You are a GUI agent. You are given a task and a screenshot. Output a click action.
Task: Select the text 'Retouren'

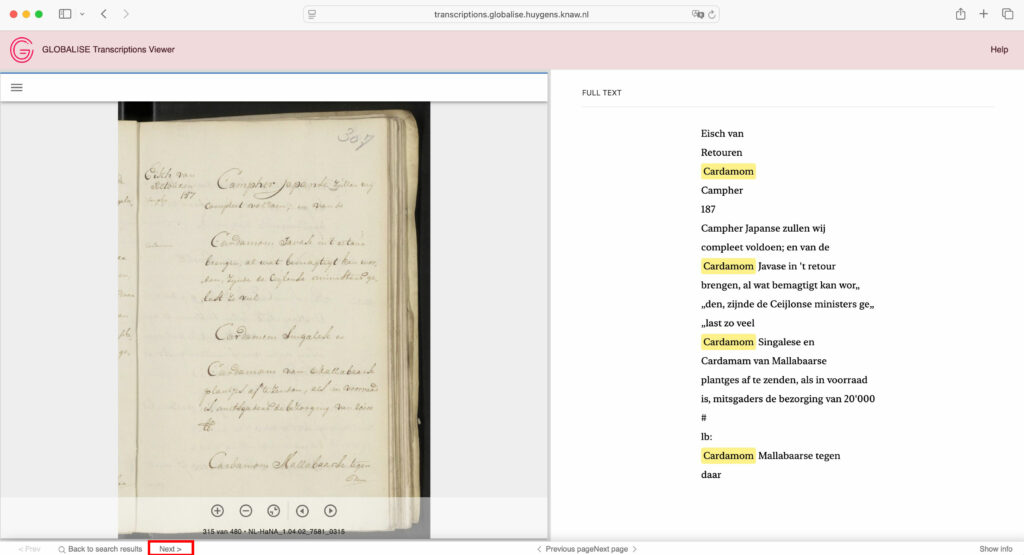[x=721, y=152]
